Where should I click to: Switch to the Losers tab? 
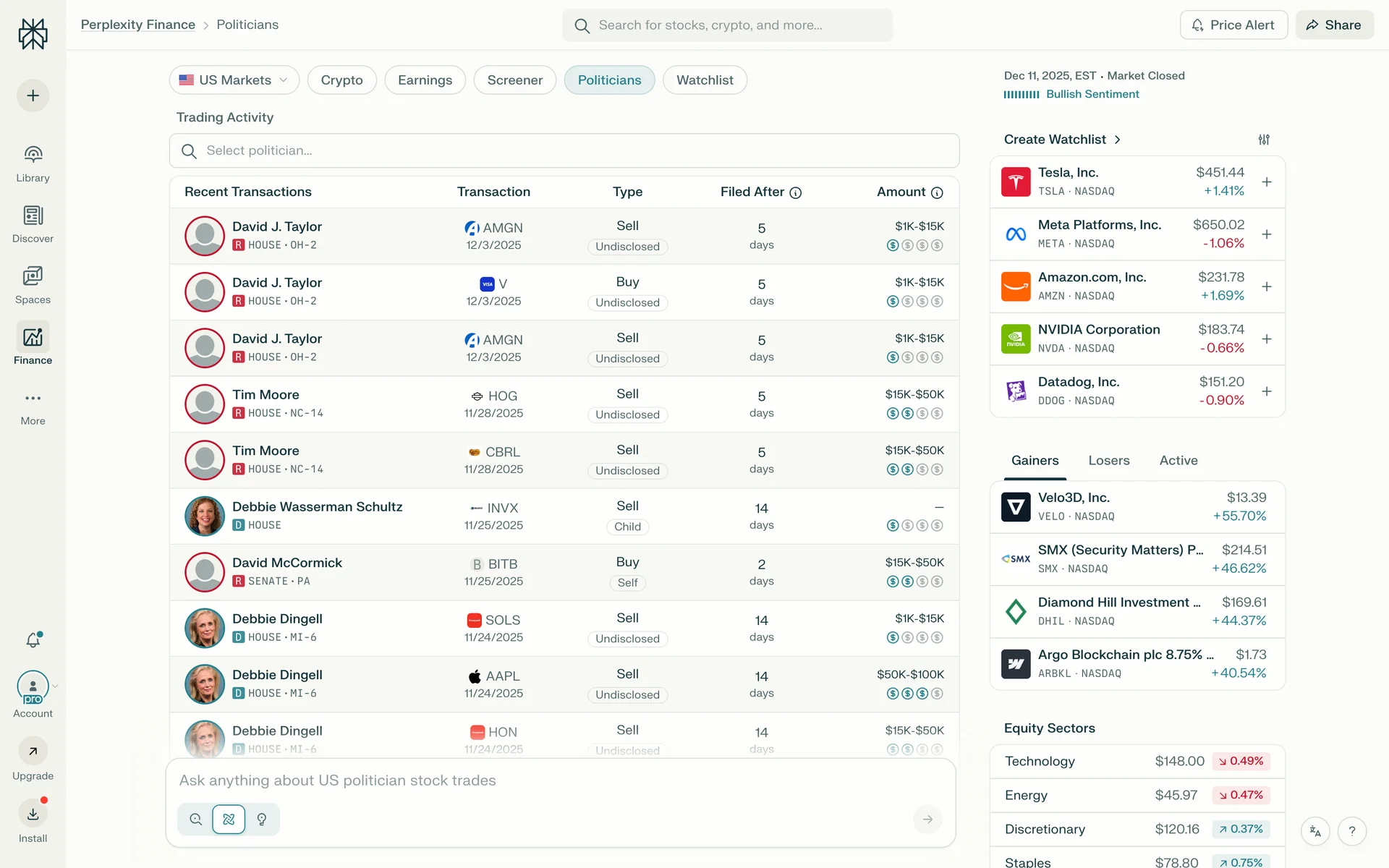[x=1108, y=461]
